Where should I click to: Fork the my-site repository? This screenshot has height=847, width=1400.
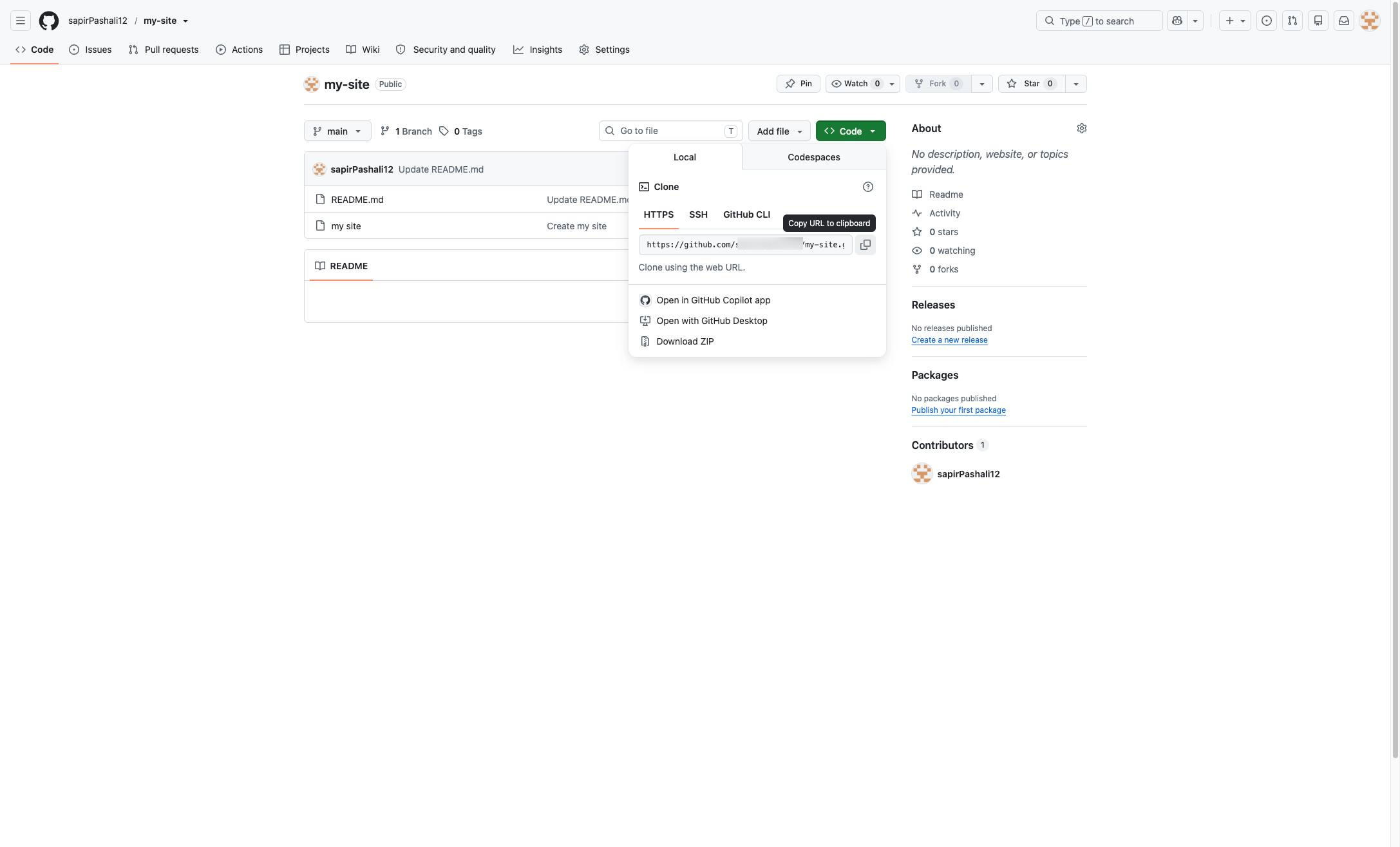[x=938, y=84]
